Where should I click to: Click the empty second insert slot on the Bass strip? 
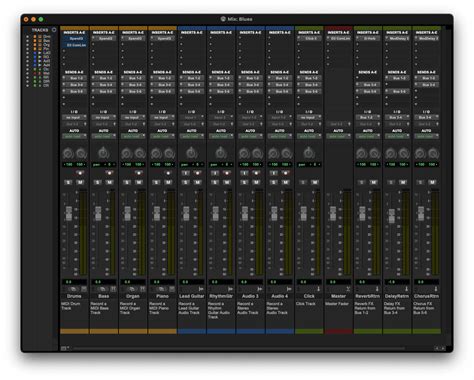(x=104, y=45)
